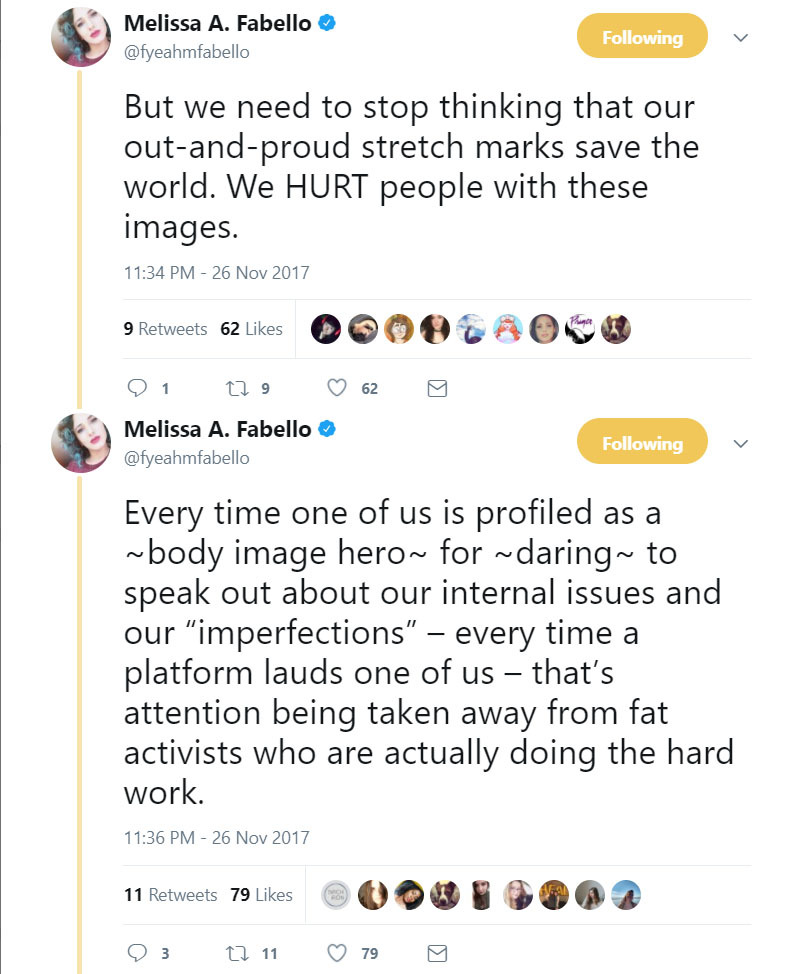Direct message the body image hero tweet
Image resolution: width=796 pixels, height=974 pixels.
(436, 953)
